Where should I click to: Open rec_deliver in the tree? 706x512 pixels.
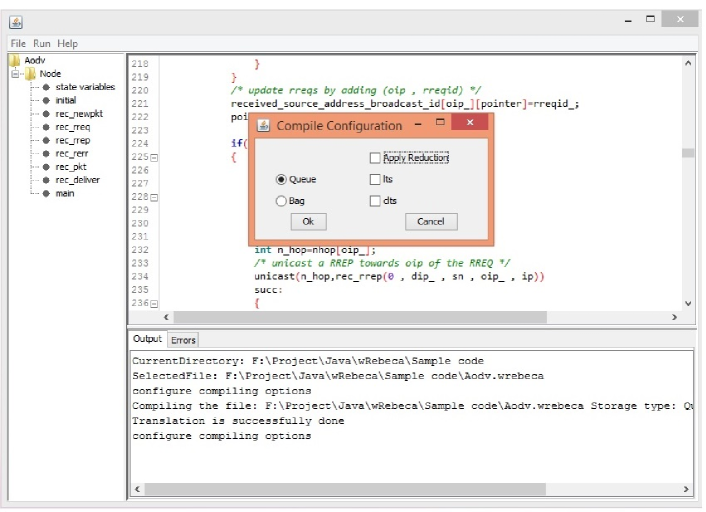point(77,180)
